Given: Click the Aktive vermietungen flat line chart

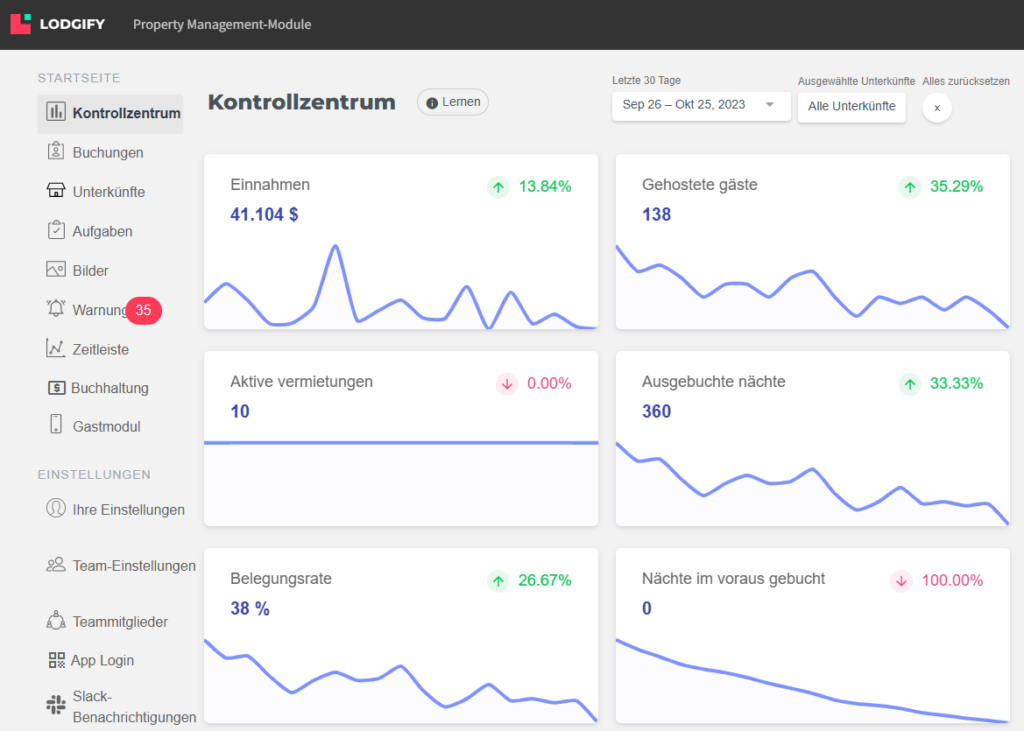Looking at the screenshot, I should tap(401, 443).
